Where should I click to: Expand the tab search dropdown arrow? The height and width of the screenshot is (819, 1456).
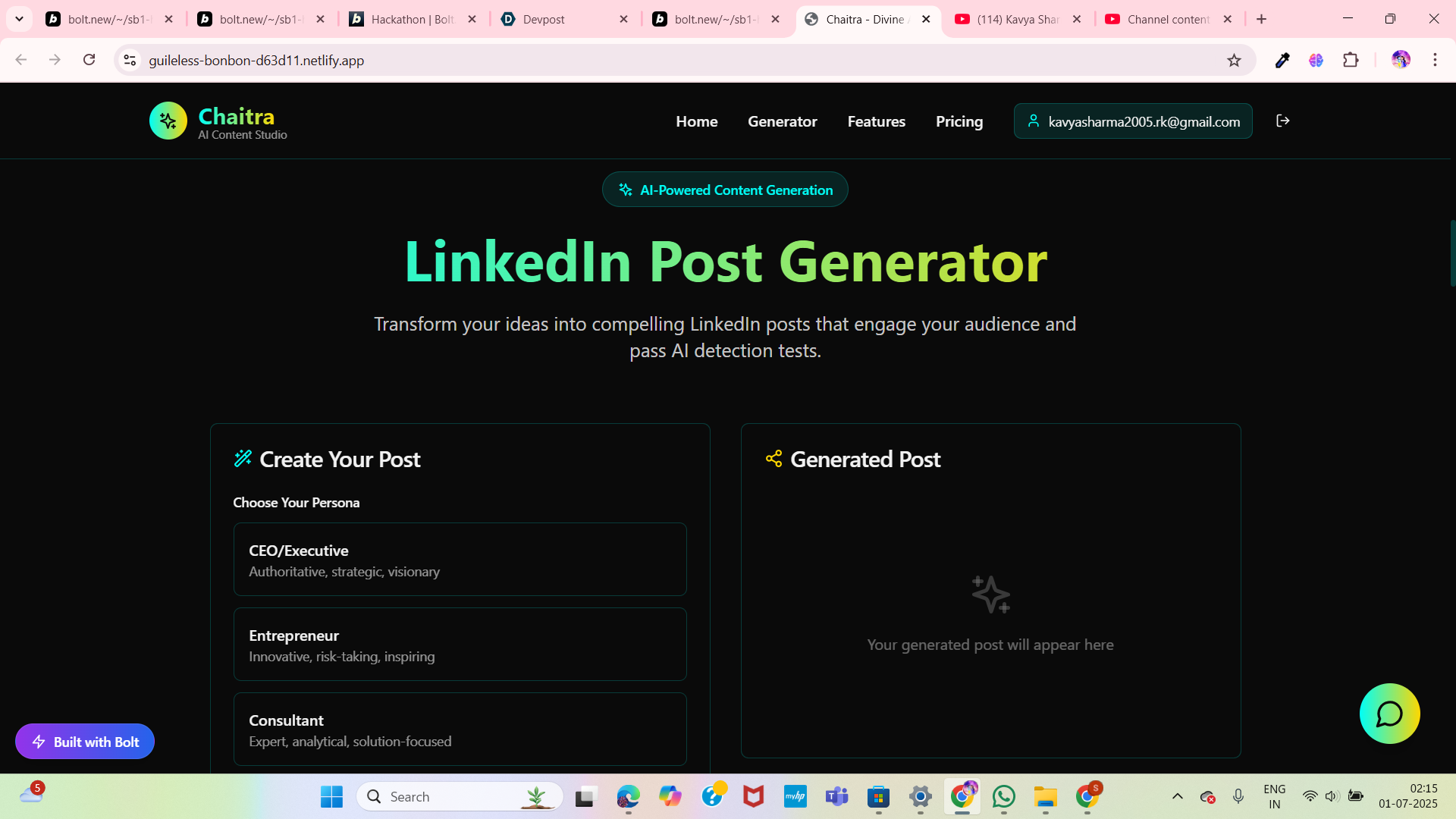coord(19,19)
